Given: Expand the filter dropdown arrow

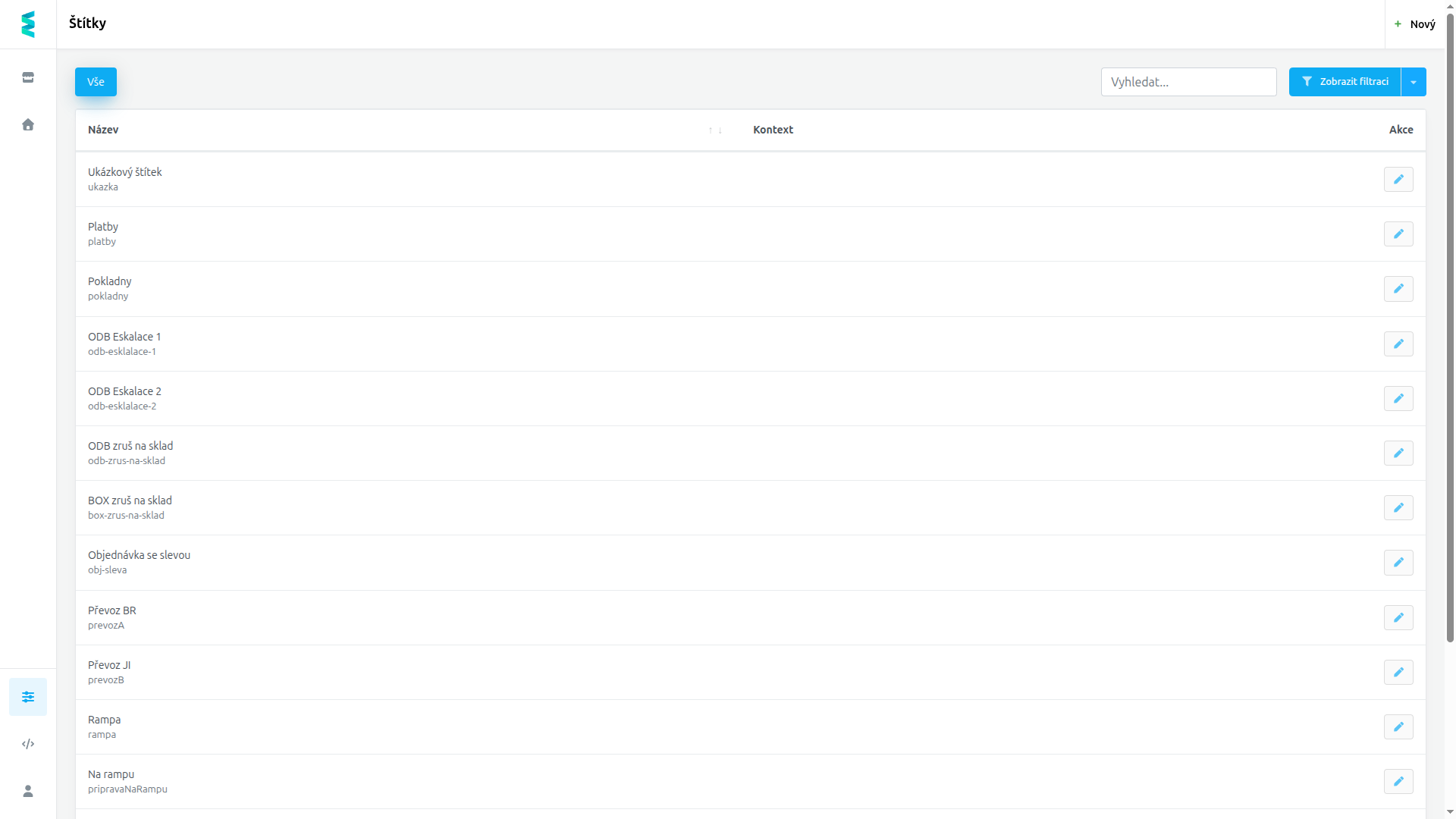Looking at the screenshot, I should pos(1414,82).
